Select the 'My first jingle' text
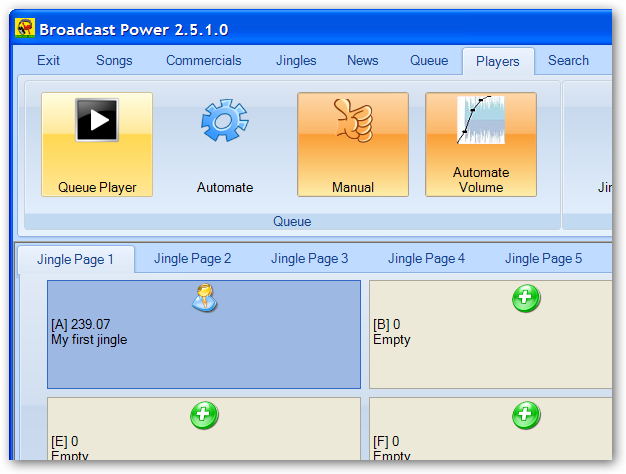 [x=89, y=339]
